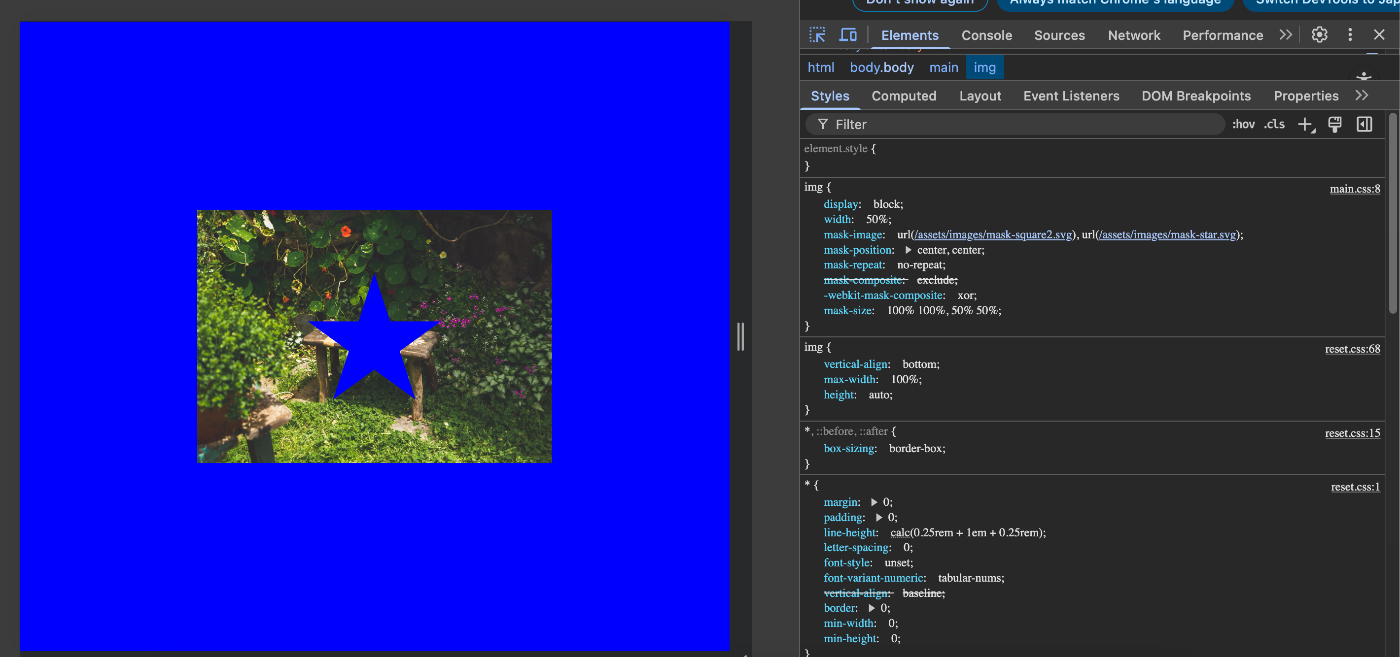Select the Layout sub-tab
1400x657 pixels.
pyautogui.click(x=980, y=96)
